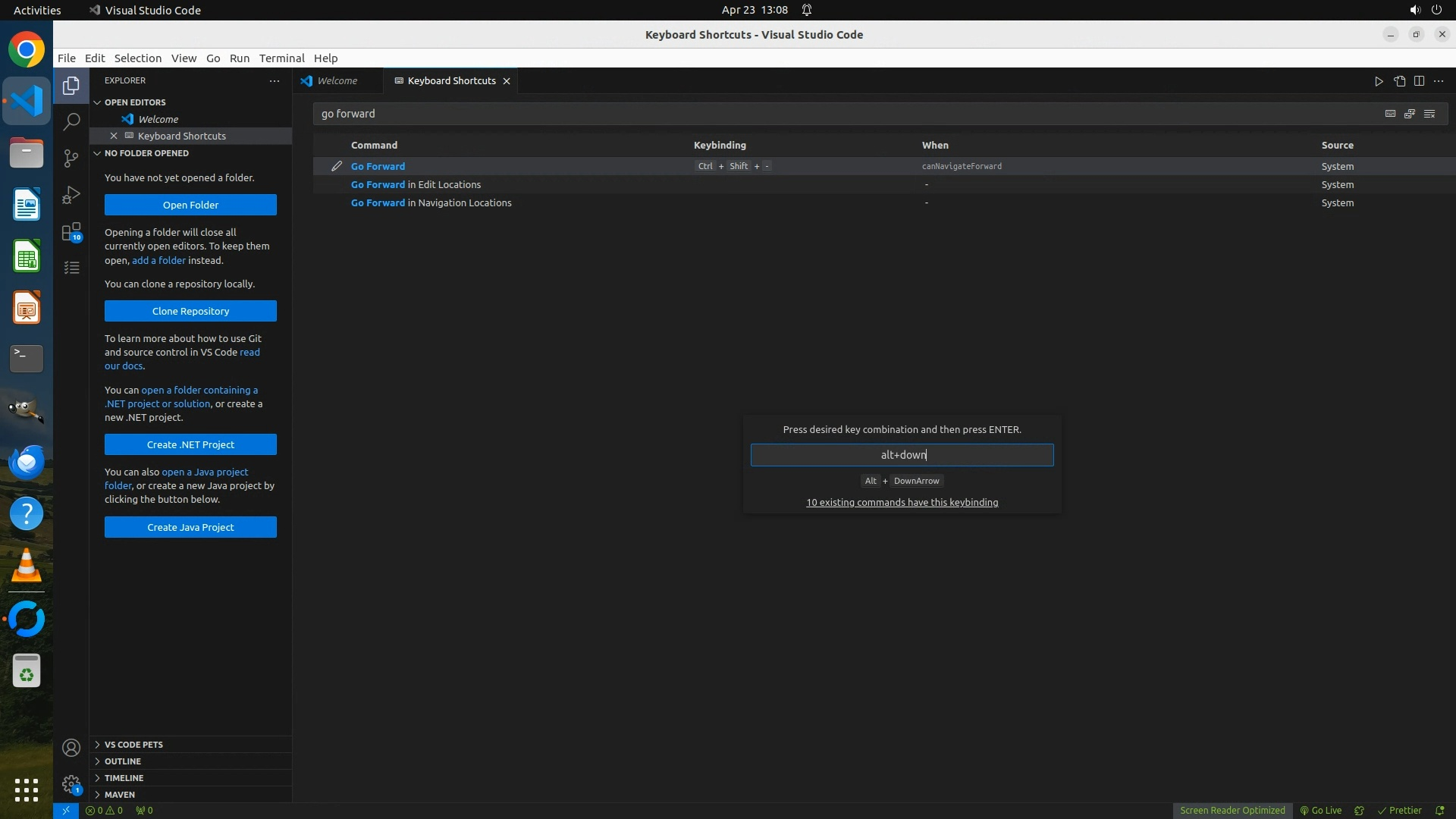Viewport: 1456px width, 819px height.
Task: Expand the VS Code Pets section
Action: [133, 745]
